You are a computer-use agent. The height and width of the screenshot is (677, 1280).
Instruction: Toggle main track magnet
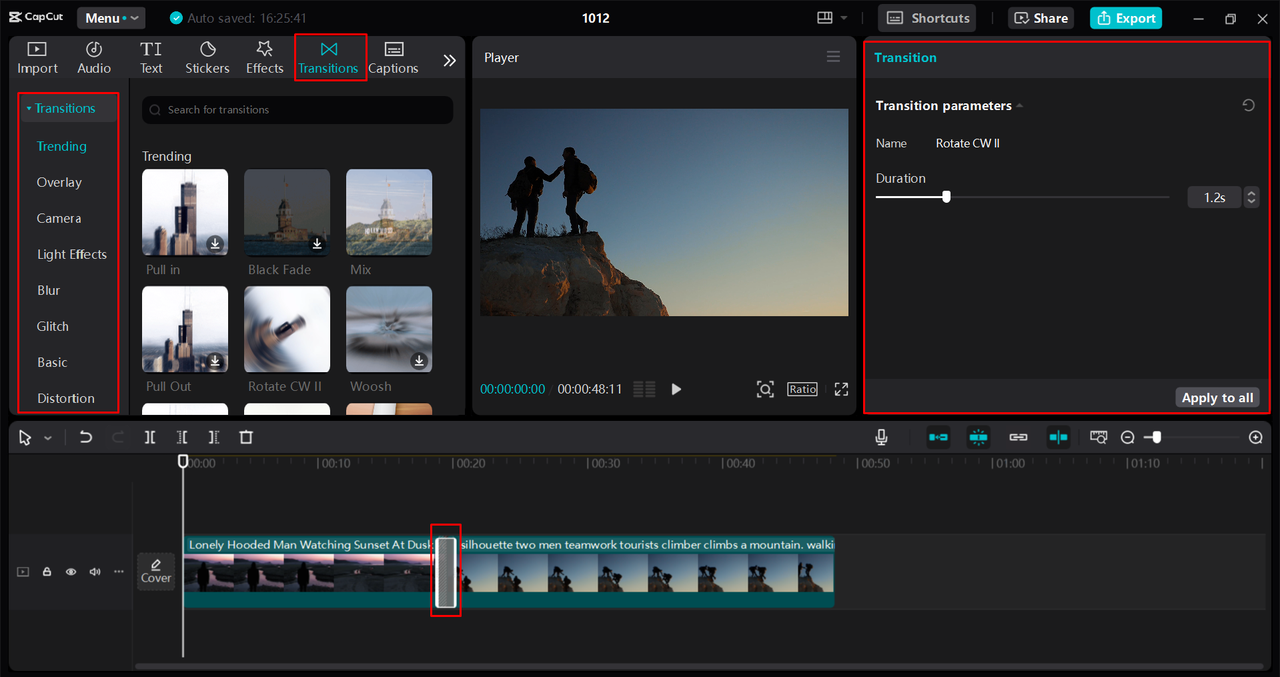(x=938, y=437)
